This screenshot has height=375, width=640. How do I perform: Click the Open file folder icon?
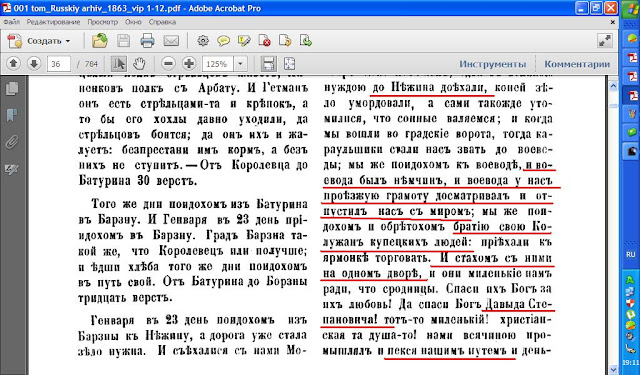[x=100, y=41]
